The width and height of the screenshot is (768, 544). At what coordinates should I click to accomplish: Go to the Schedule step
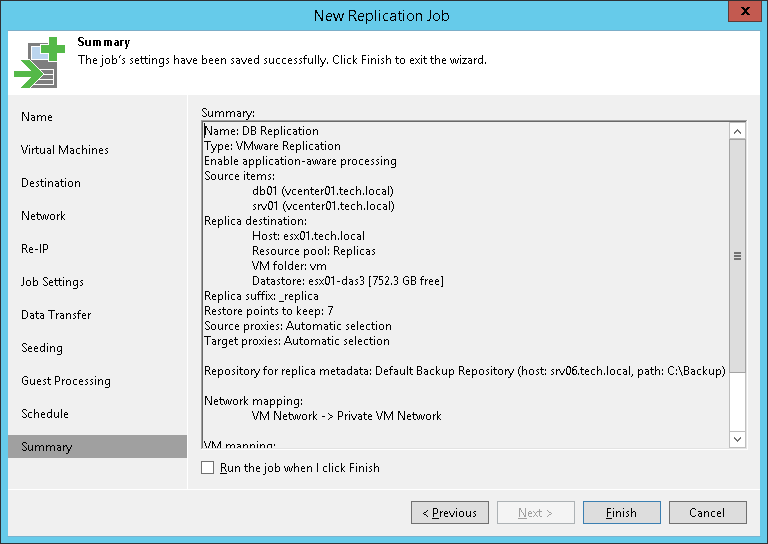pyautogui.click(x=45, y=414)
